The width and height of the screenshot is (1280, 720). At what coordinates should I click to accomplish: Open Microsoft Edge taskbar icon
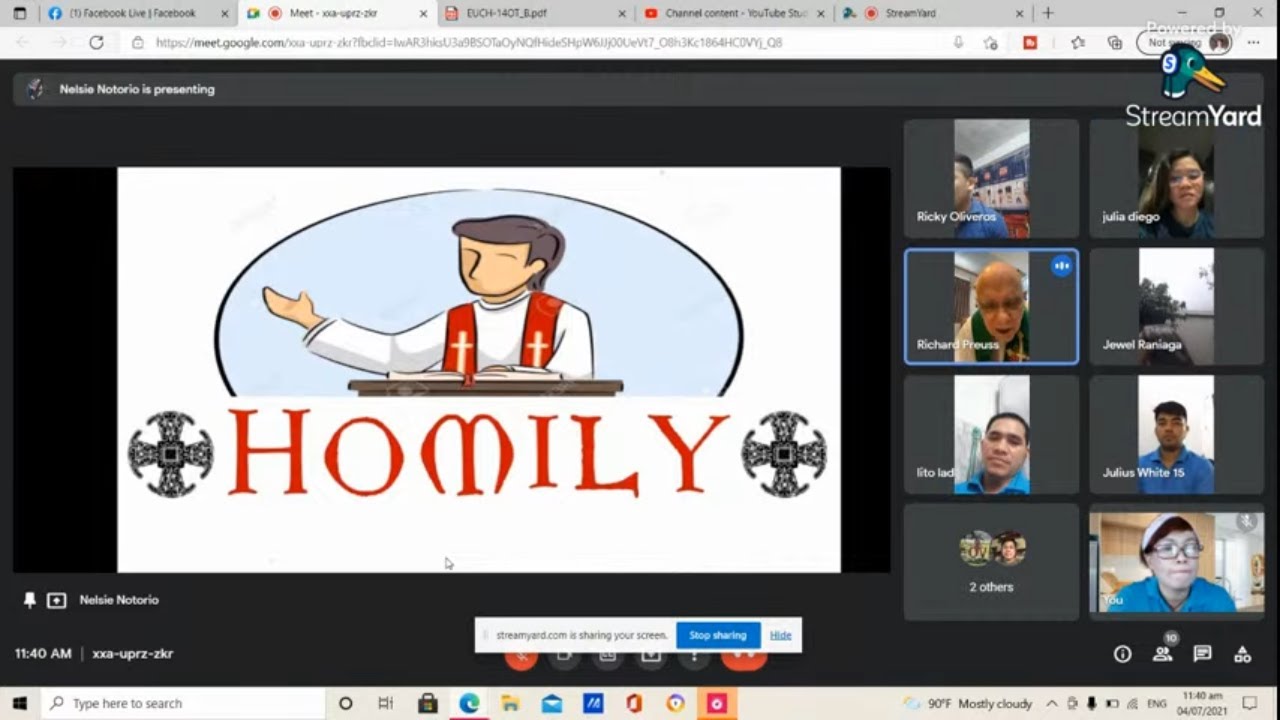point(469,703)
